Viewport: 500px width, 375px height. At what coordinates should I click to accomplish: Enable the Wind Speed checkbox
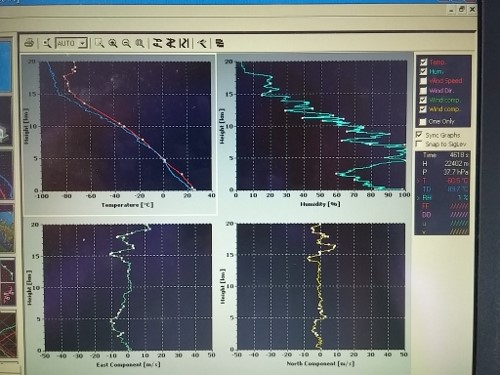[x=423, y=81]
